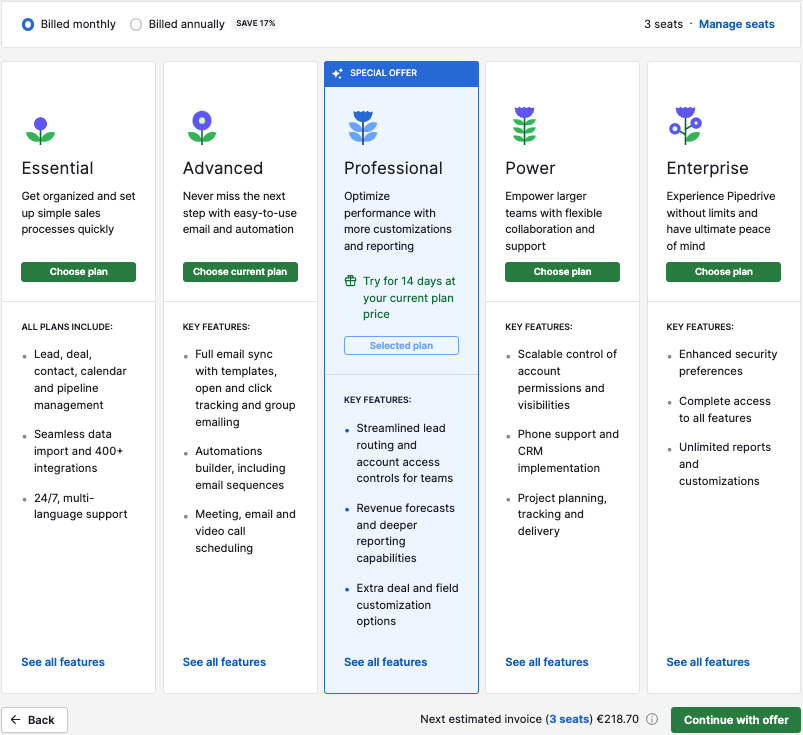
Task: Select the Billed annually radio button
Action: point(136,24)
